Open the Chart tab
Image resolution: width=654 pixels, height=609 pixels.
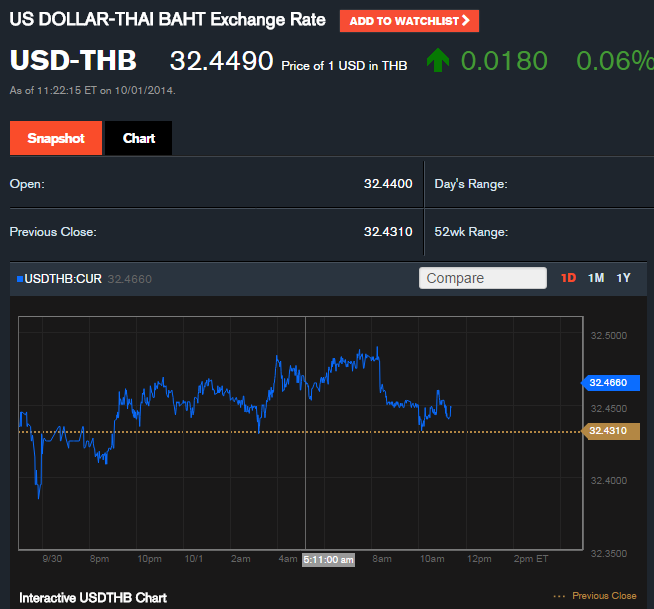(x=138, y=138)
